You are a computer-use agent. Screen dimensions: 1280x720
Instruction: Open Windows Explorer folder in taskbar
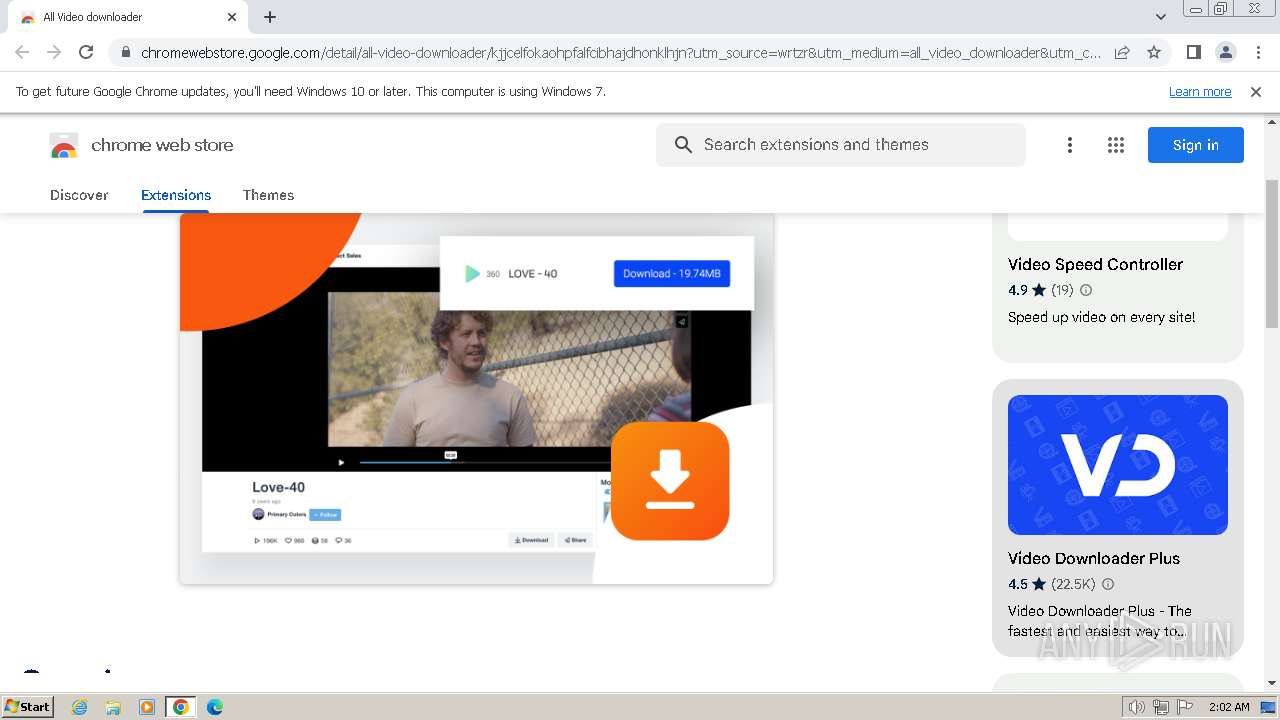tap(113, 707)
